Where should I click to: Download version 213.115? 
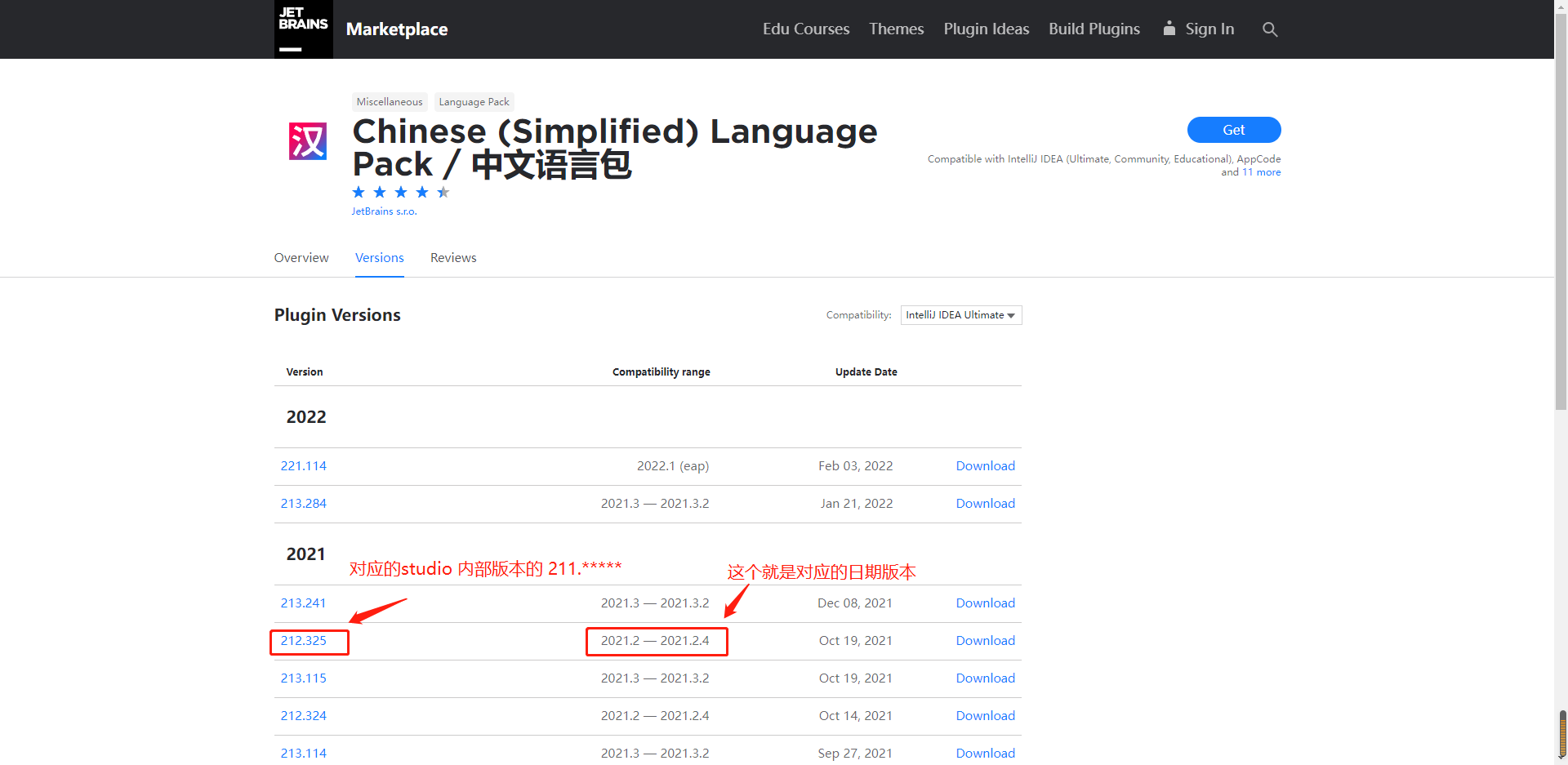(986, 678)
